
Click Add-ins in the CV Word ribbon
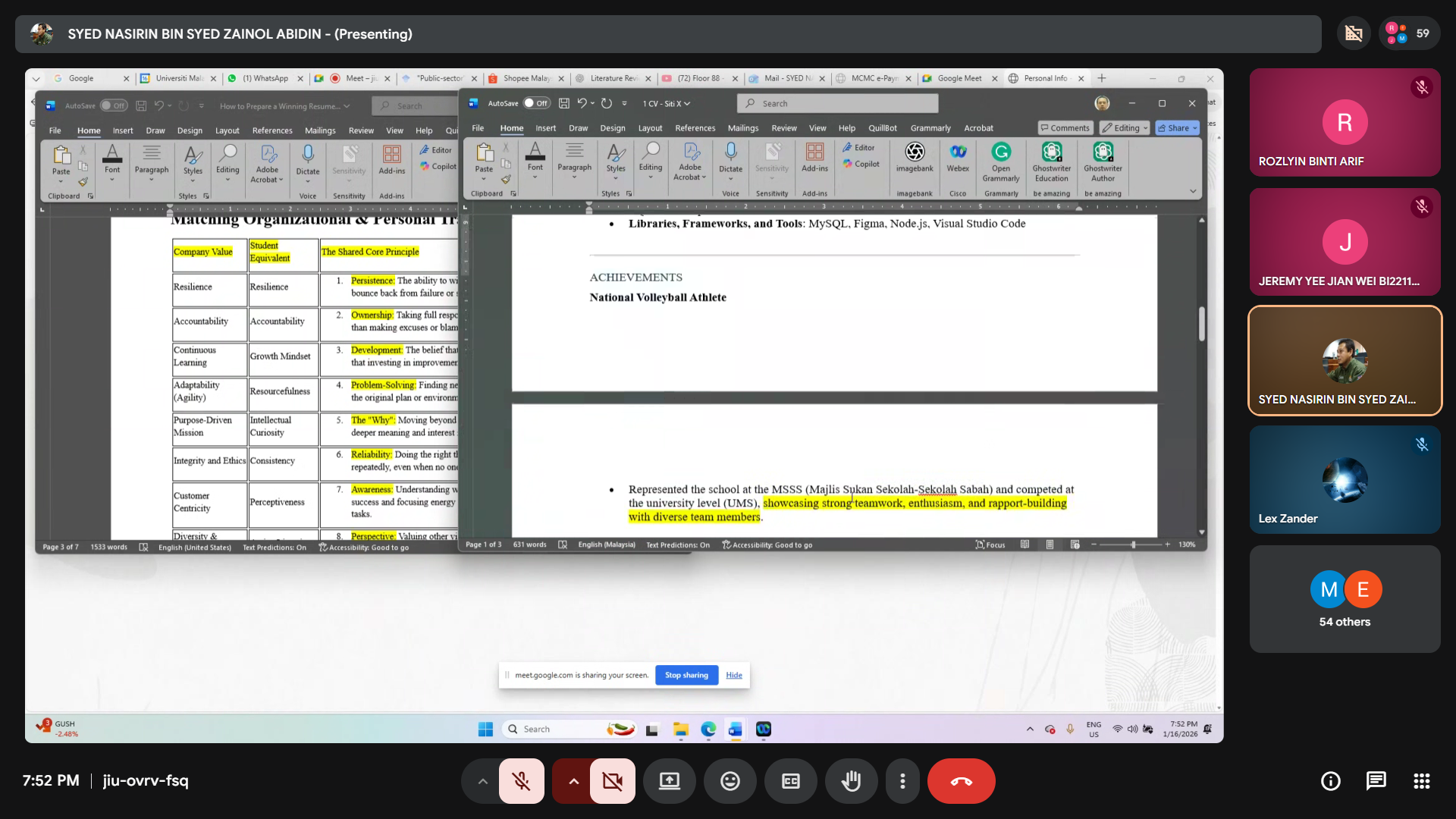click(x=815, y=158)
